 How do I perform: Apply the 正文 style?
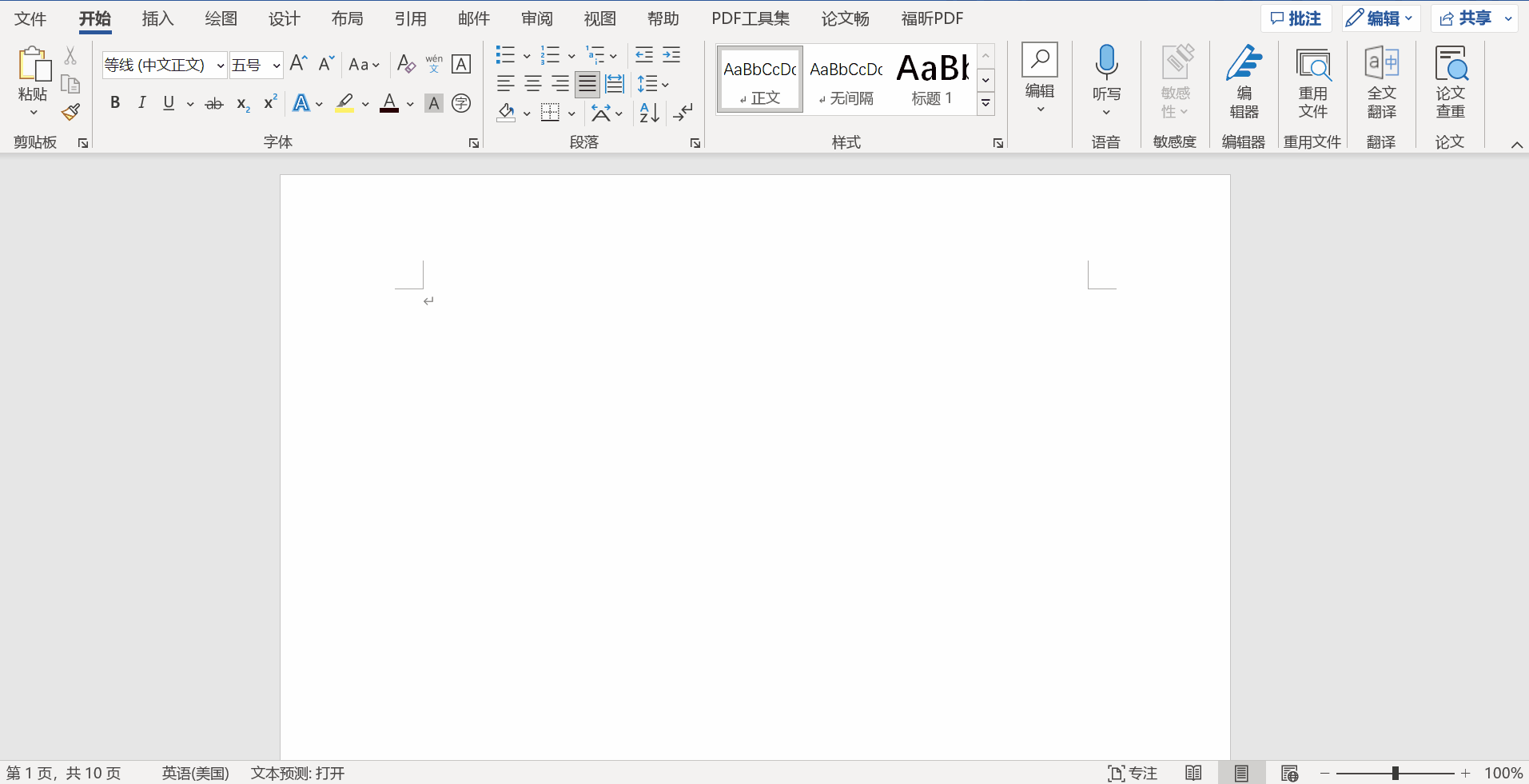click(760, 79)
